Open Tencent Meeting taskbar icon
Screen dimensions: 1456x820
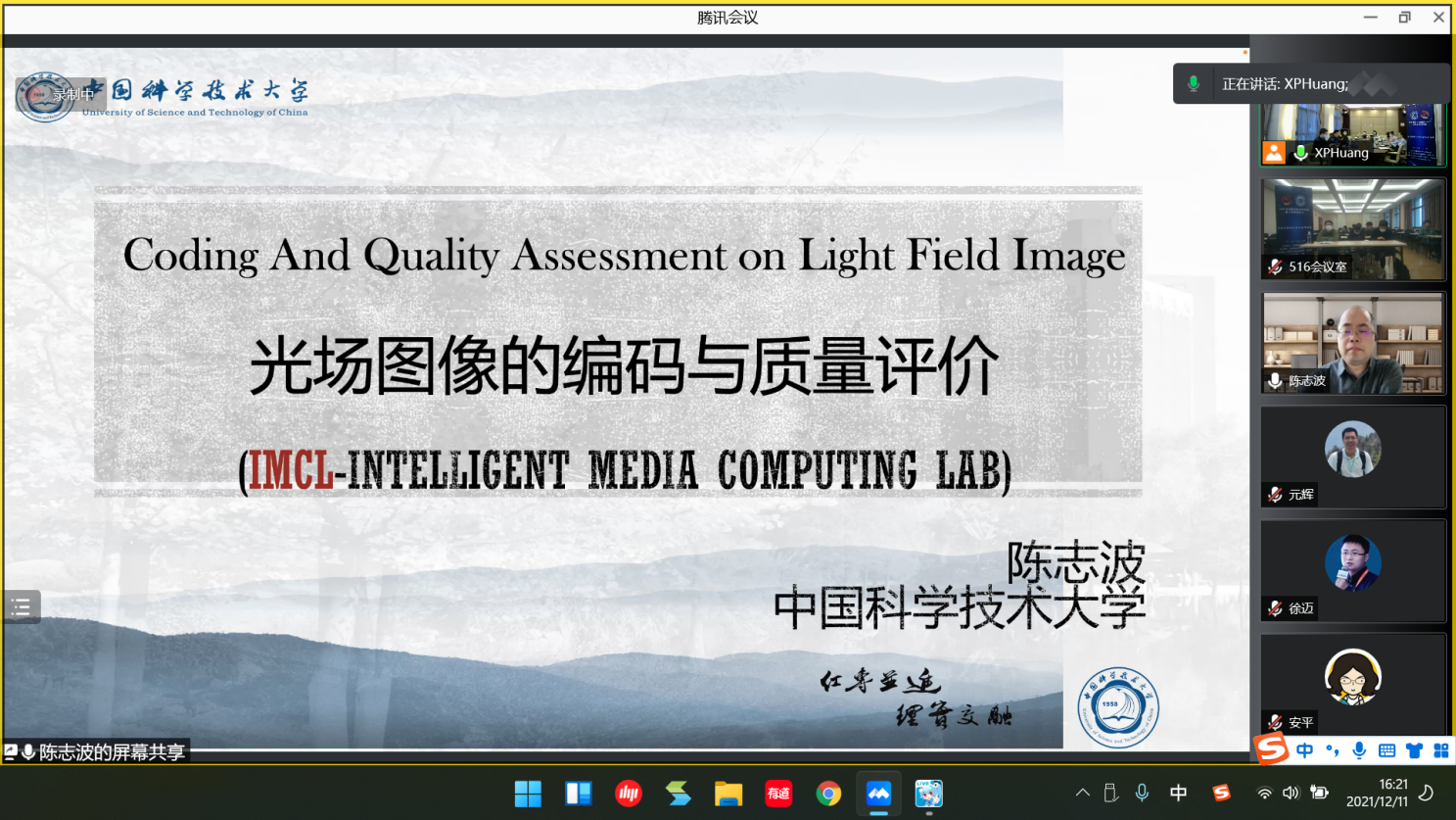[878, 794]
